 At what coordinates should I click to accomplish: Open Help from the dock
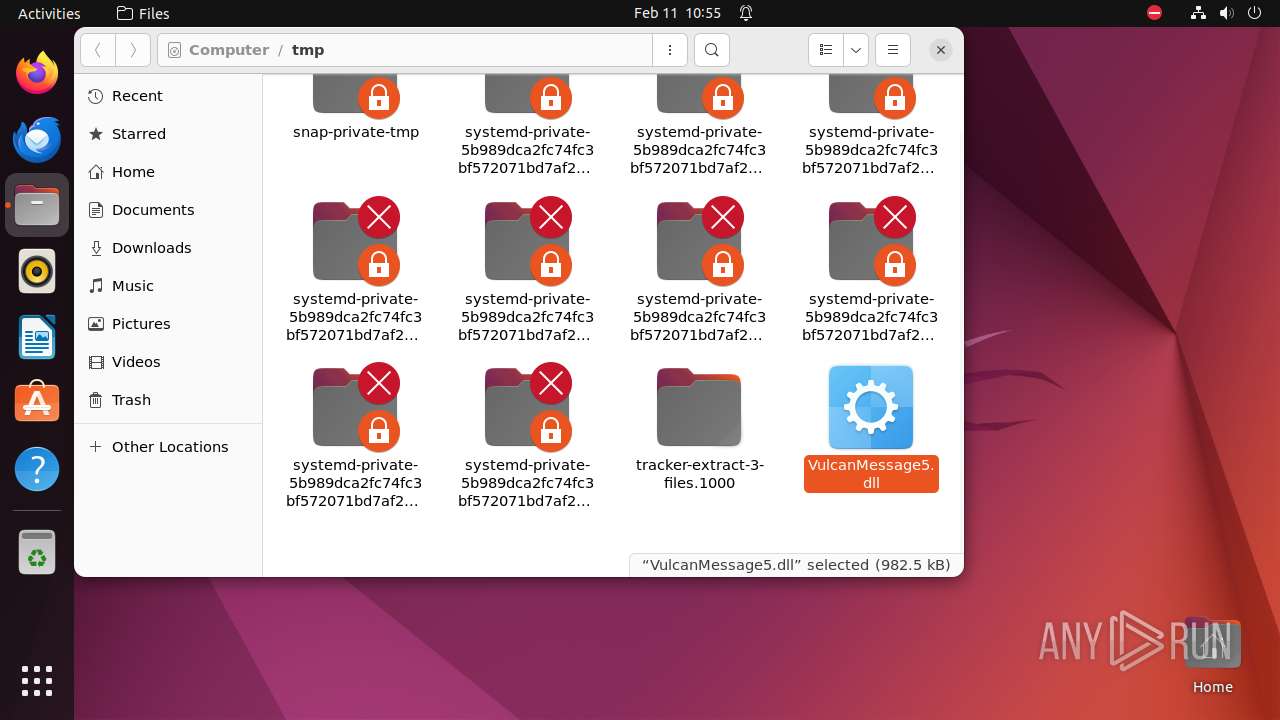tap(37, 469)
